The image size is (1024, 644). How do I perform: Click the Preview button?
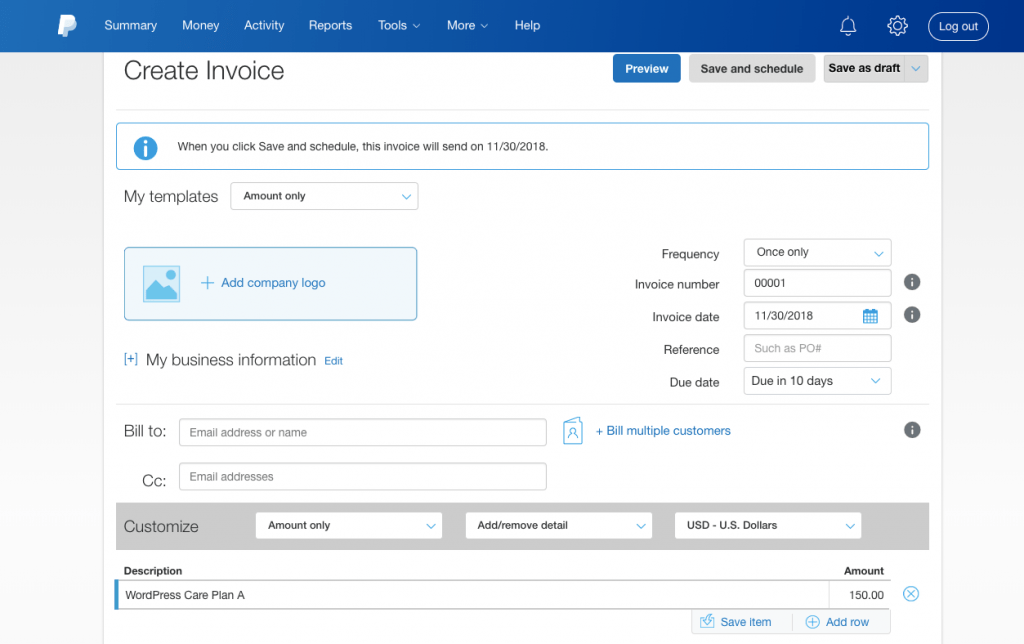(647, 69)
